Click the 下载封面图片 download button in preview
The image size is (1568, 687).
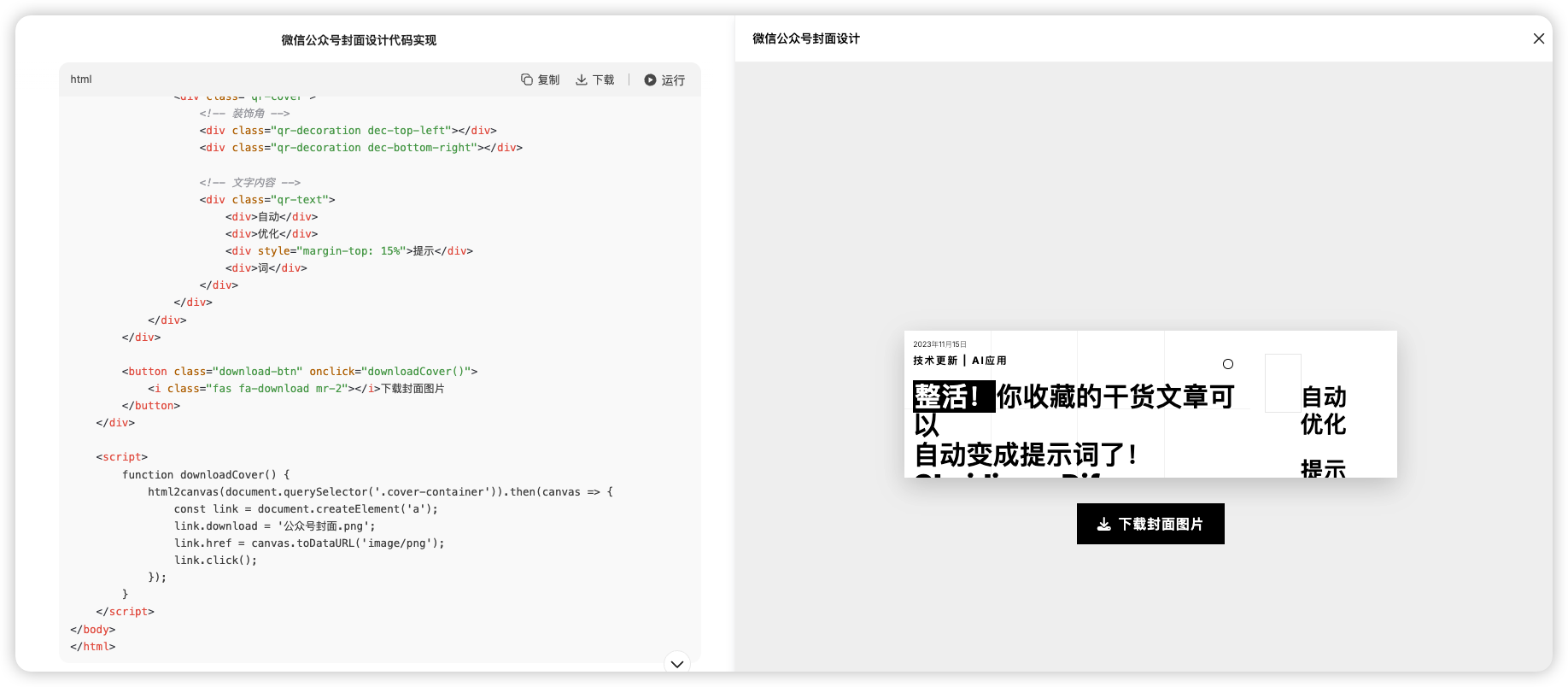(1150, 524)
